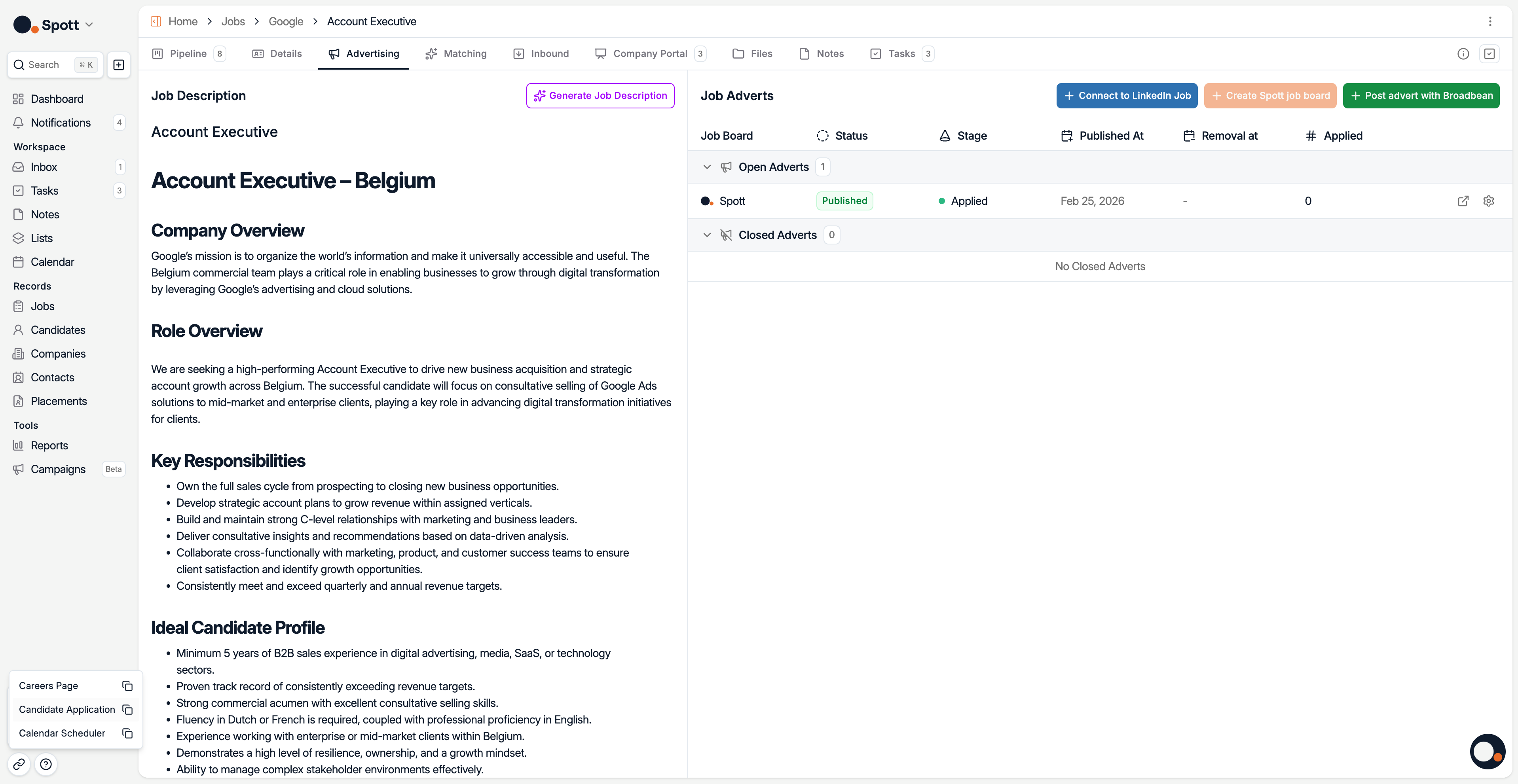Switch to the Matching tab

(456, 54)
